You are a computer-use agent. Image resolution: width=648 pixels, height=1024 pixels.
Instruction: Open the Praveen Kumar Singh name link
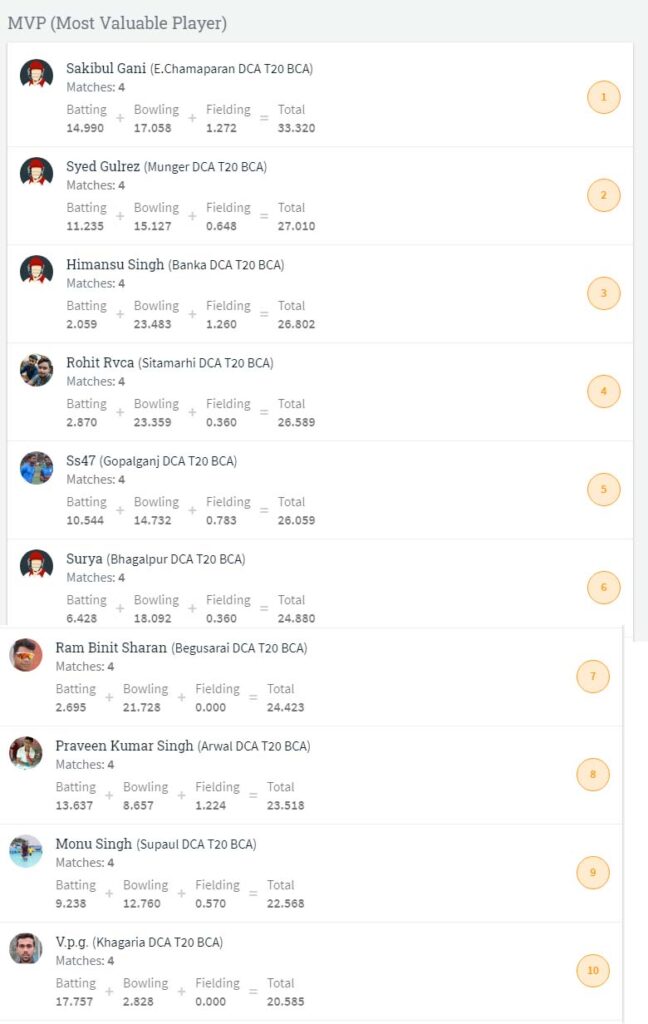tap(124, 746)
